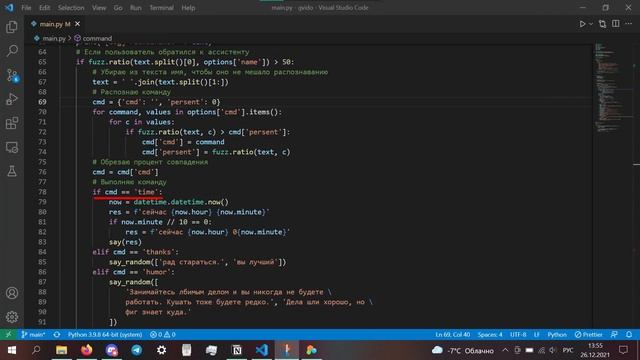Viewport: 640px width, 360px height.
Task: Open the Accounts menu icon
Action: (x=12, y=293)
